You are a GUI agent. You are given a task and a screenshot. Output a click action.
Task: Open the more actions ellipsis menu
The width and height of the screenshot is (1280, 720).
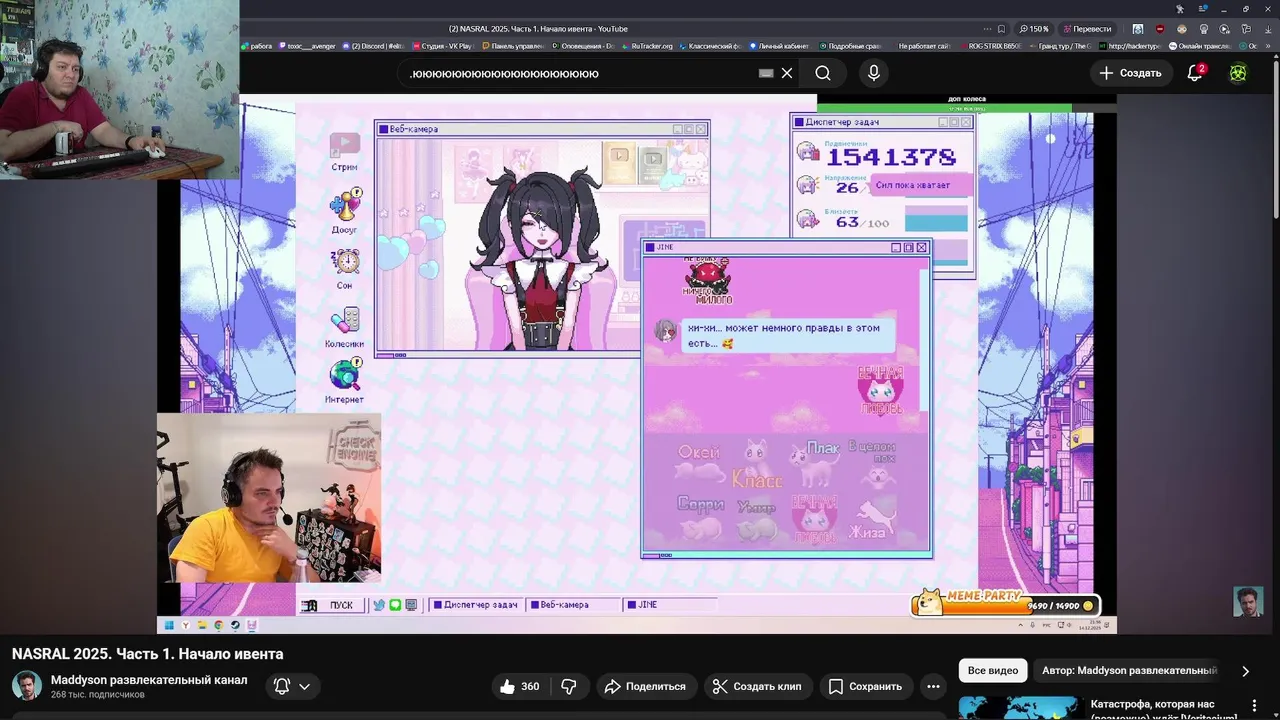(x=933, y=686)
